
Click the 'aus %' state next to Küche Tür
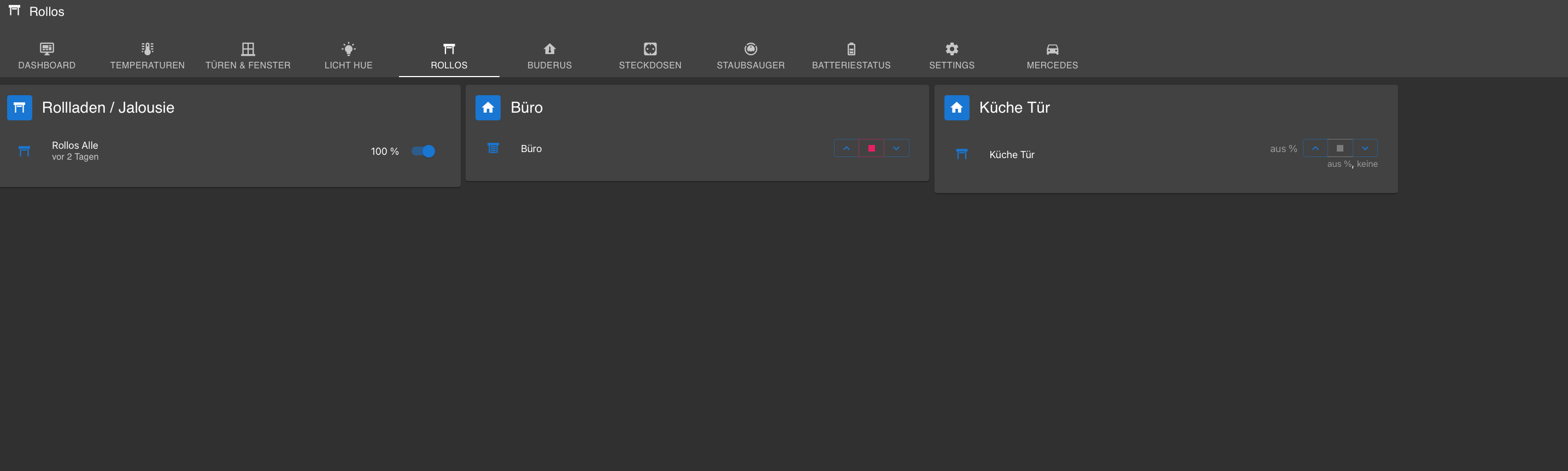point(1283,149)
